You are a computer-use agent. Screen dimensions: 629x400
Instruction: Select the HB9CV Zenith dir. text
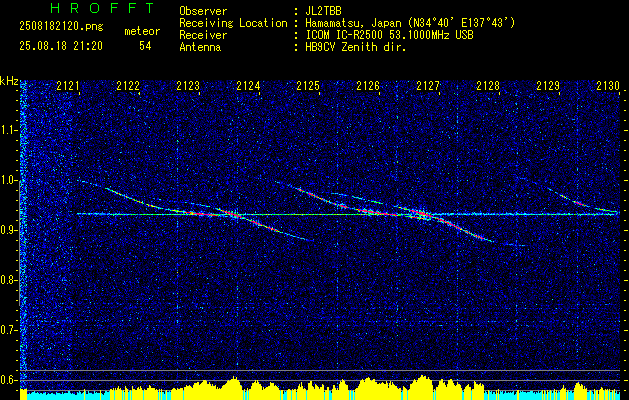pos(356,47)
